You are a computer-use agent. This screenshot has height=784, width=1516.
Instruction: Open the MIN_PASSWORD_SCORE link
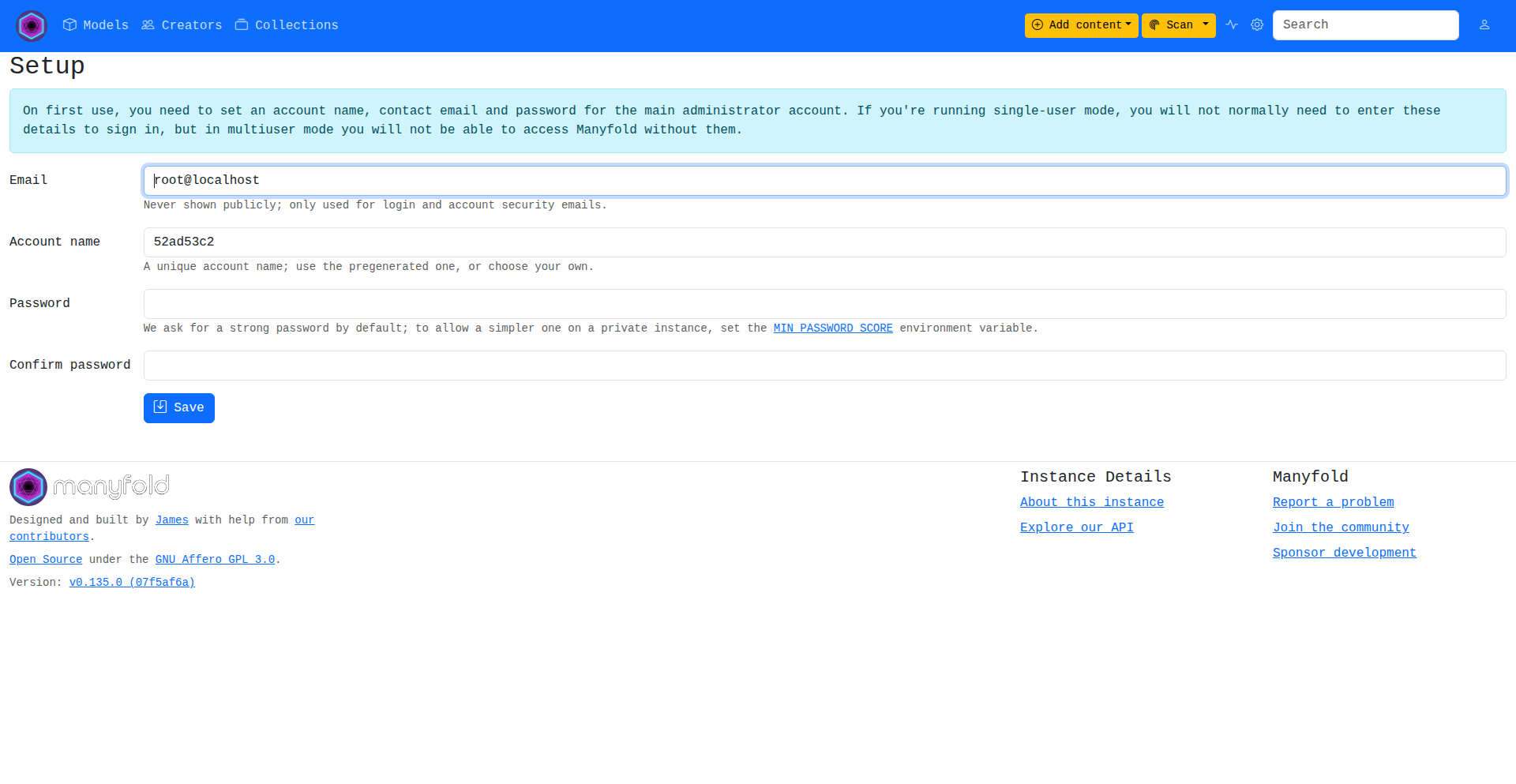832,328
